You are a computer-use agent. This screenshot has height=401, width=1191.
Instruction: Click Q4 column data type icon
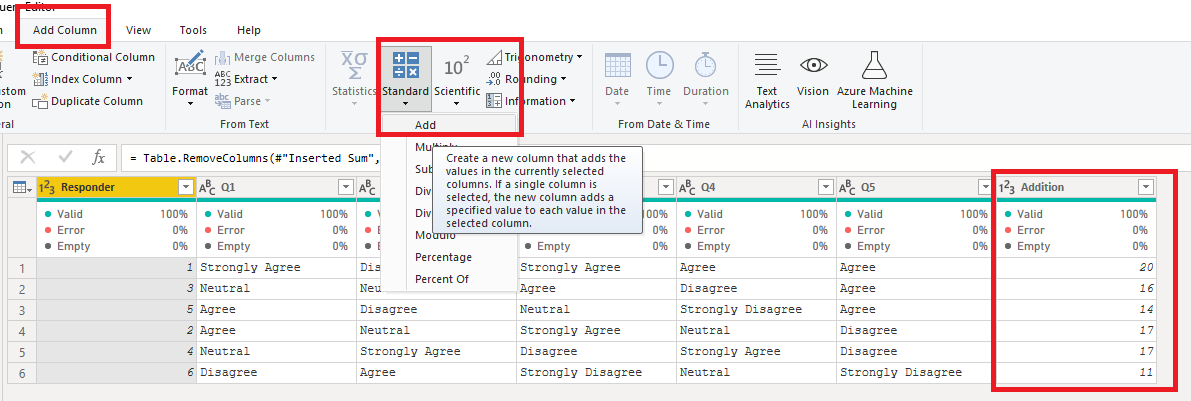pos(687,187)
